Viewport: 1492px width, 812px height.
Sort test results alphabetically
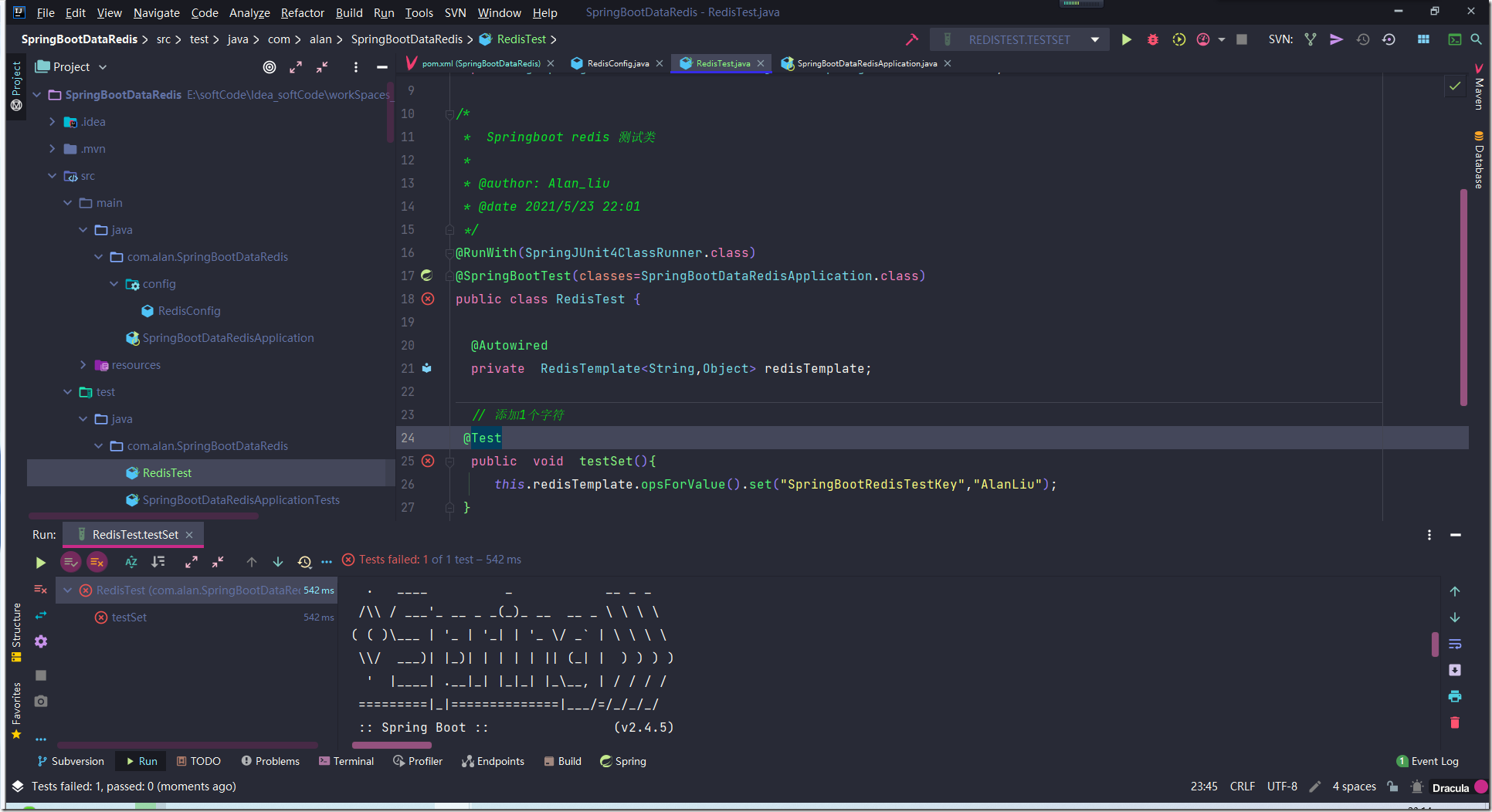pos(131,562)
